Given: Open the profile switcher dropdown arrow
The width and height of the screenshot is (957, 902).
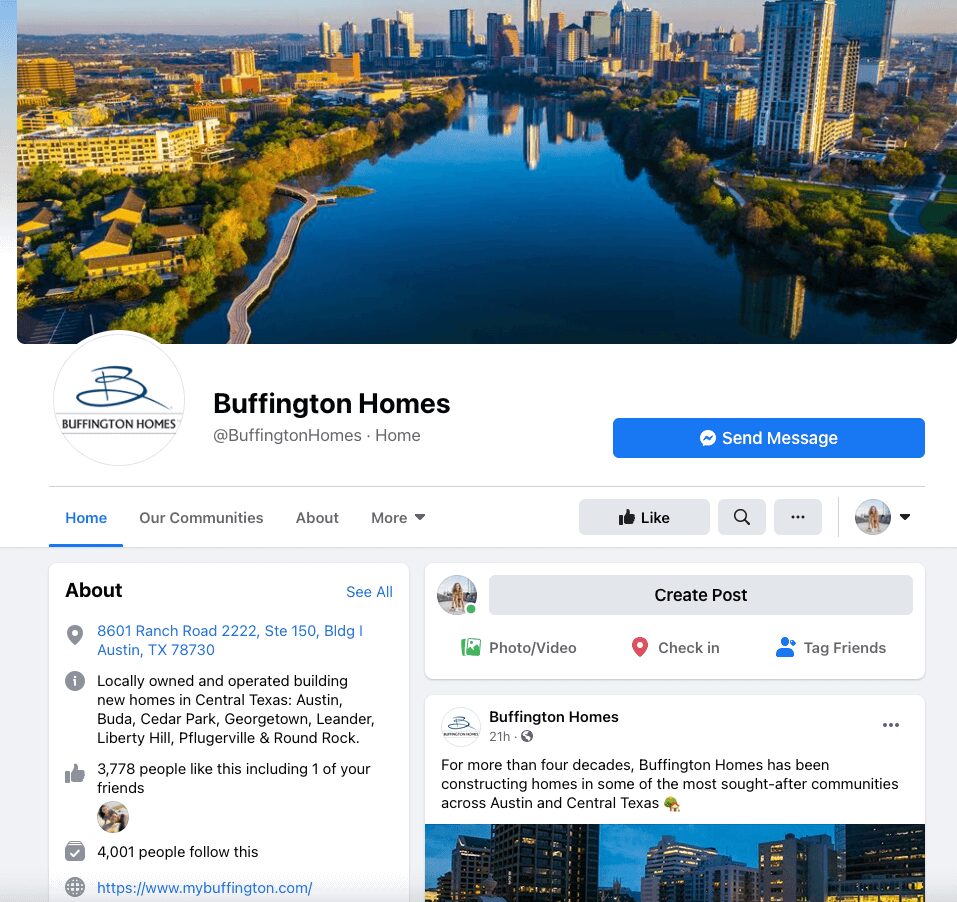Looking at the screenshot, I should [x=905, y=517].
